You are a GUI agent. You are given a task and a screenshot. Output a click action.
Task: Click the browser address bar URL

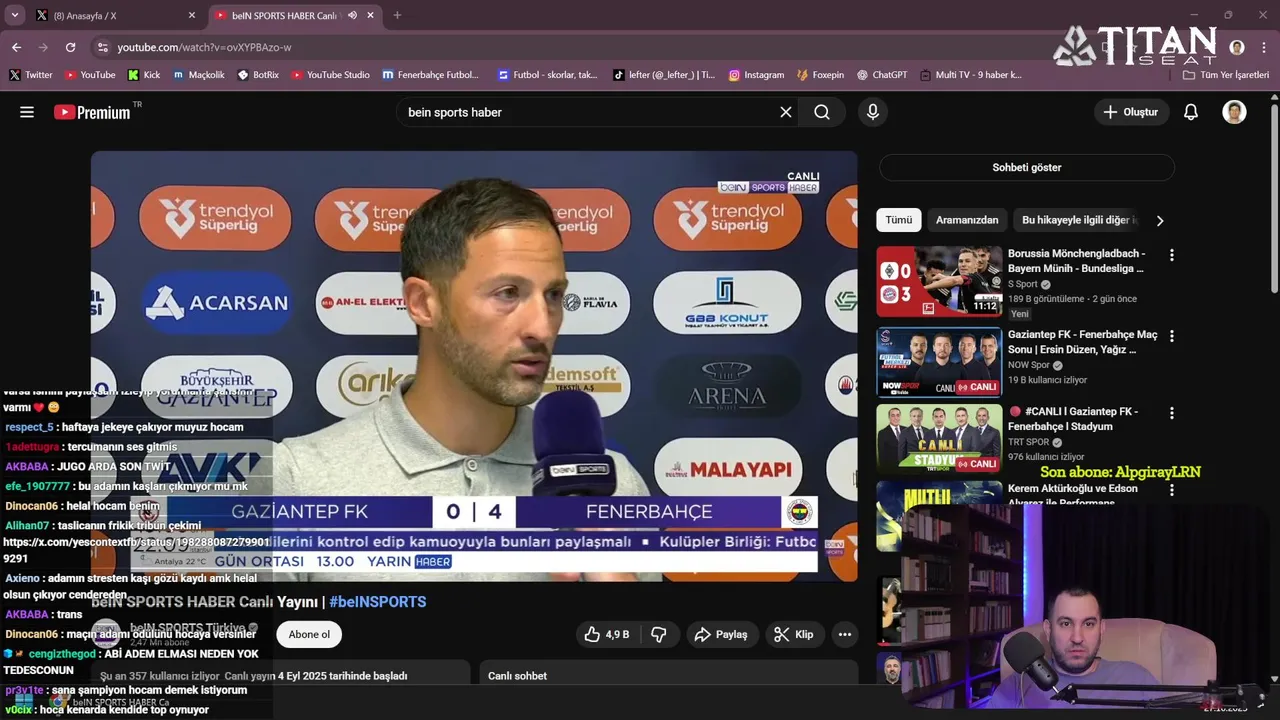point(204,47)
